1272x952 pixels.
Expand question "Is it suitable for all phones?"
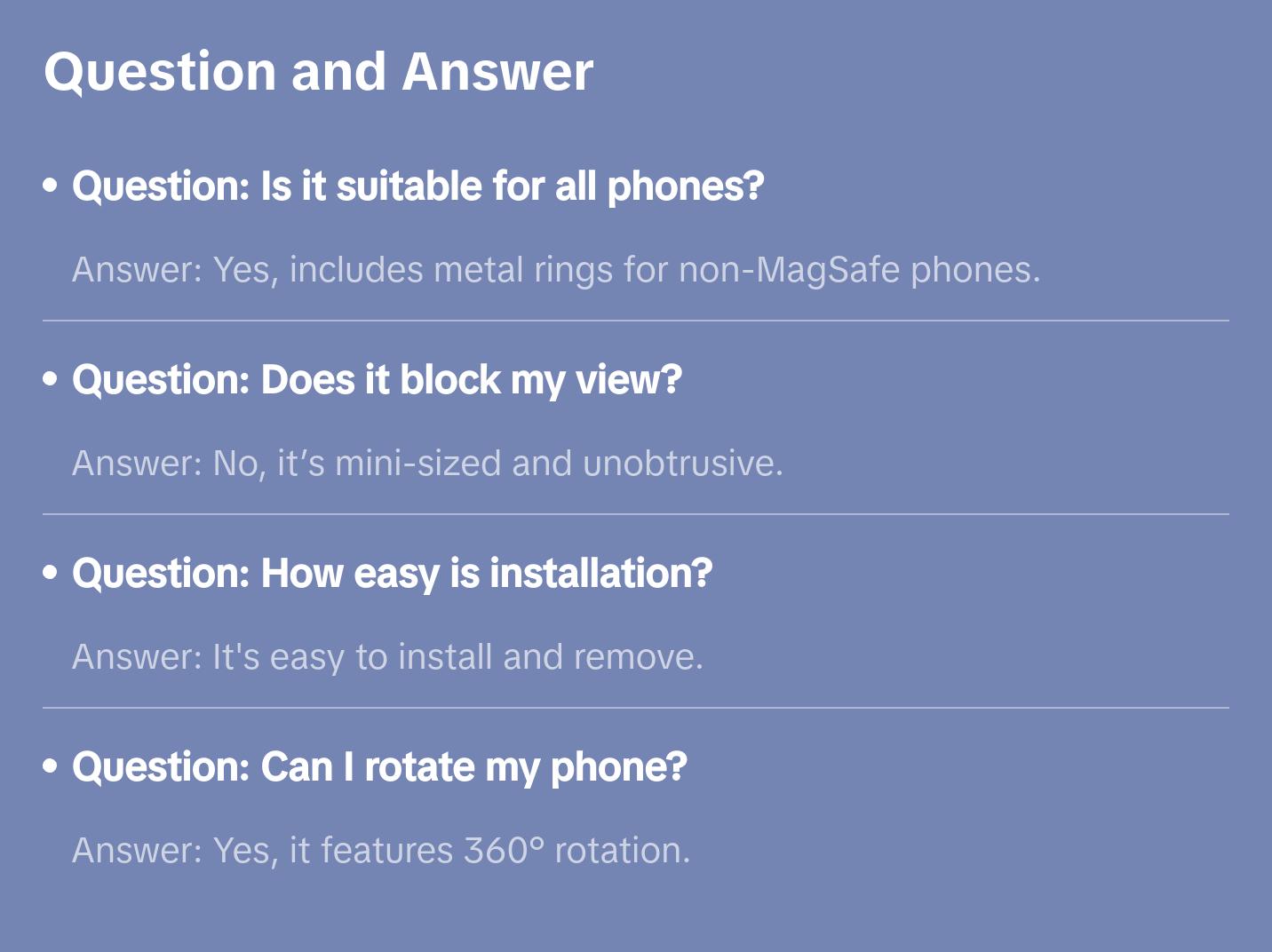(417, 186)
